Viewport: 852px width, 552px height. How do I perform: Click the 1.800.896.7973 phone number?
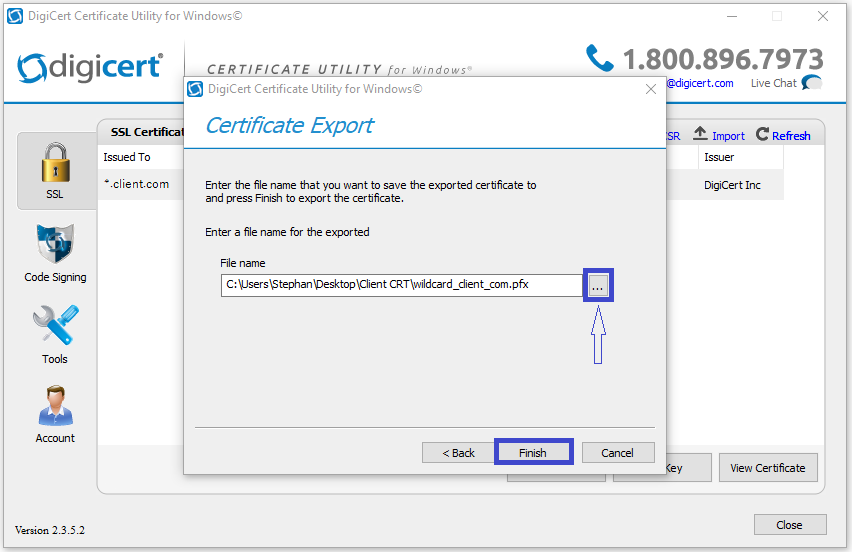click(x=723, y=59)
